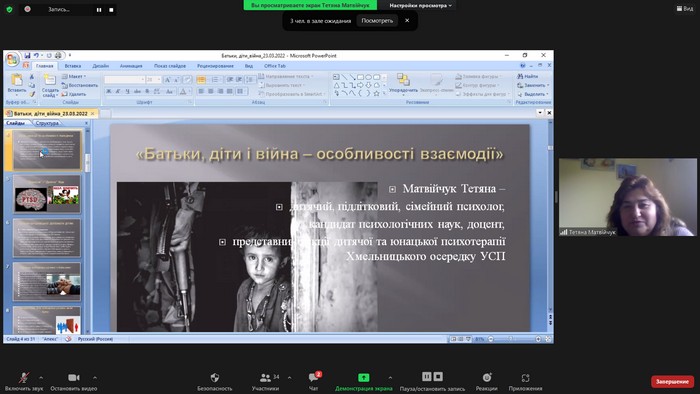Select the triangle shape in the shapes gallery
Image resolution: width=700 pixels, height=394 pixels.
[336, 85]
